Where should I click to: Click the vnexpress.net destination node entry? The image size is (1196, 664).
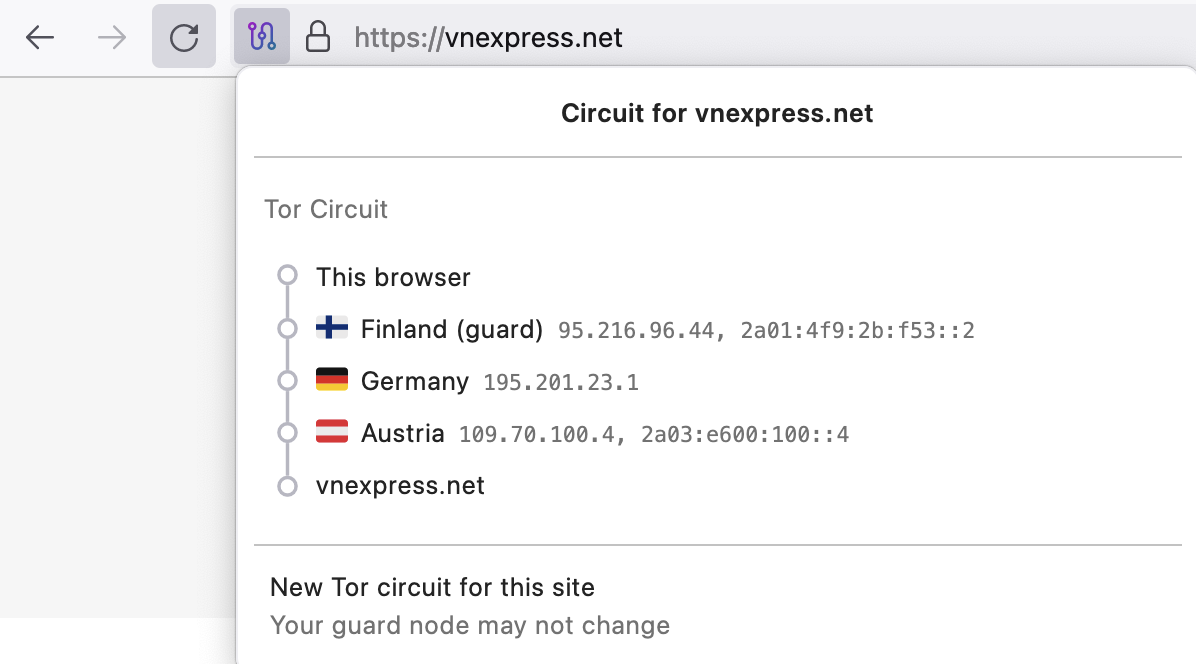click(400, 486)
